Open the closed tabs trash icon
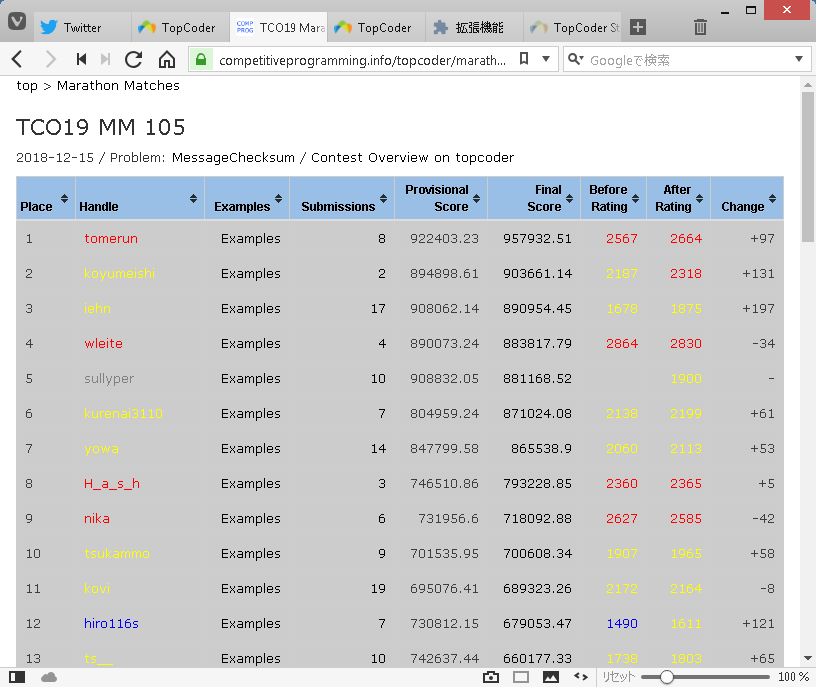This screenshot has height=687, width=816. pos(700,27)
